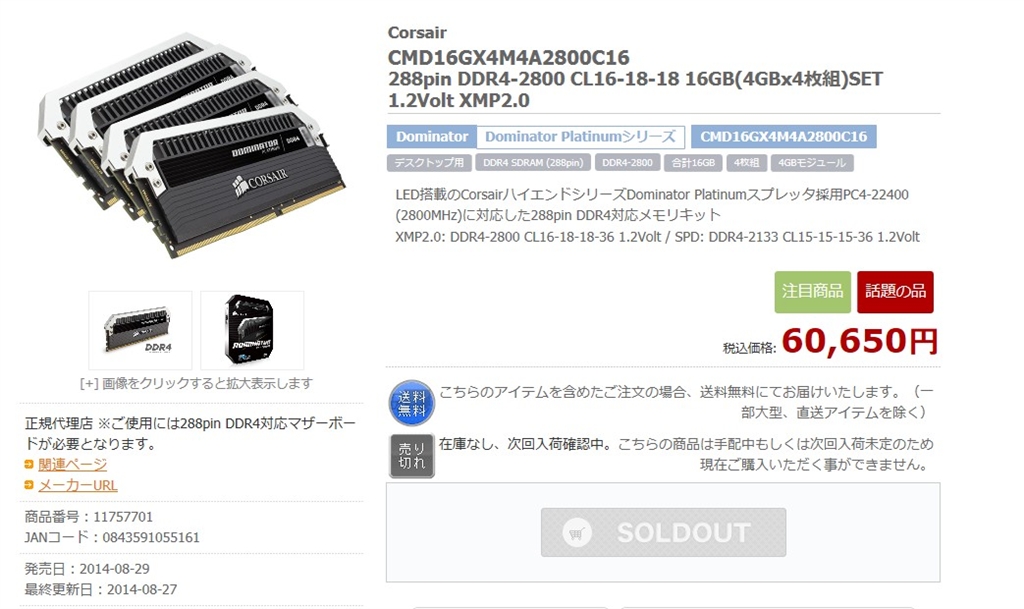Image resolution: width=1024 pixels, height=609 pixels.
Task: Open the DDR4 memory module thumbnail
Action: point(140,330)
